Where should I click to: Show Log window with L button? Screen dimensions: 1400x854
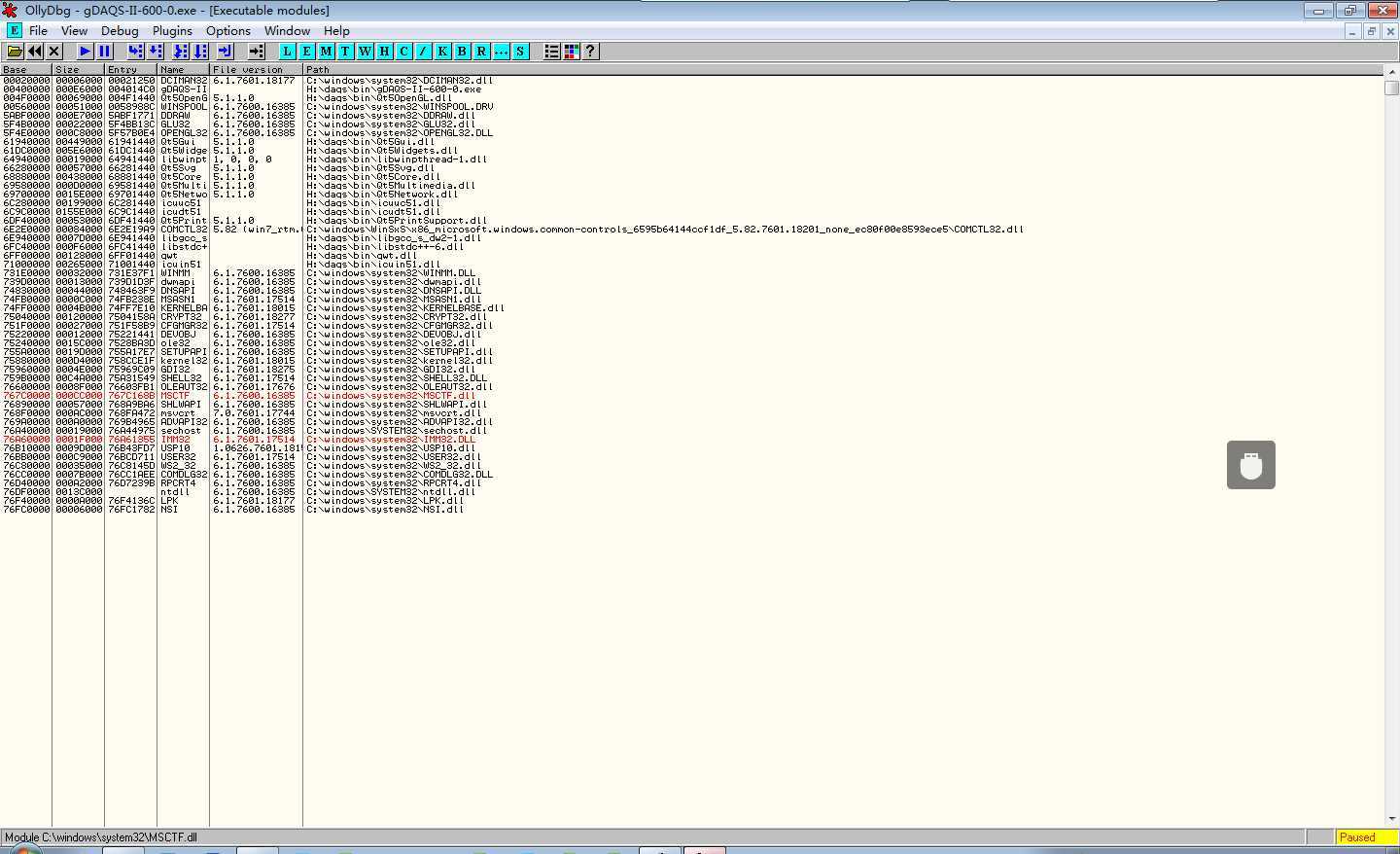click(x=287, y=51)
